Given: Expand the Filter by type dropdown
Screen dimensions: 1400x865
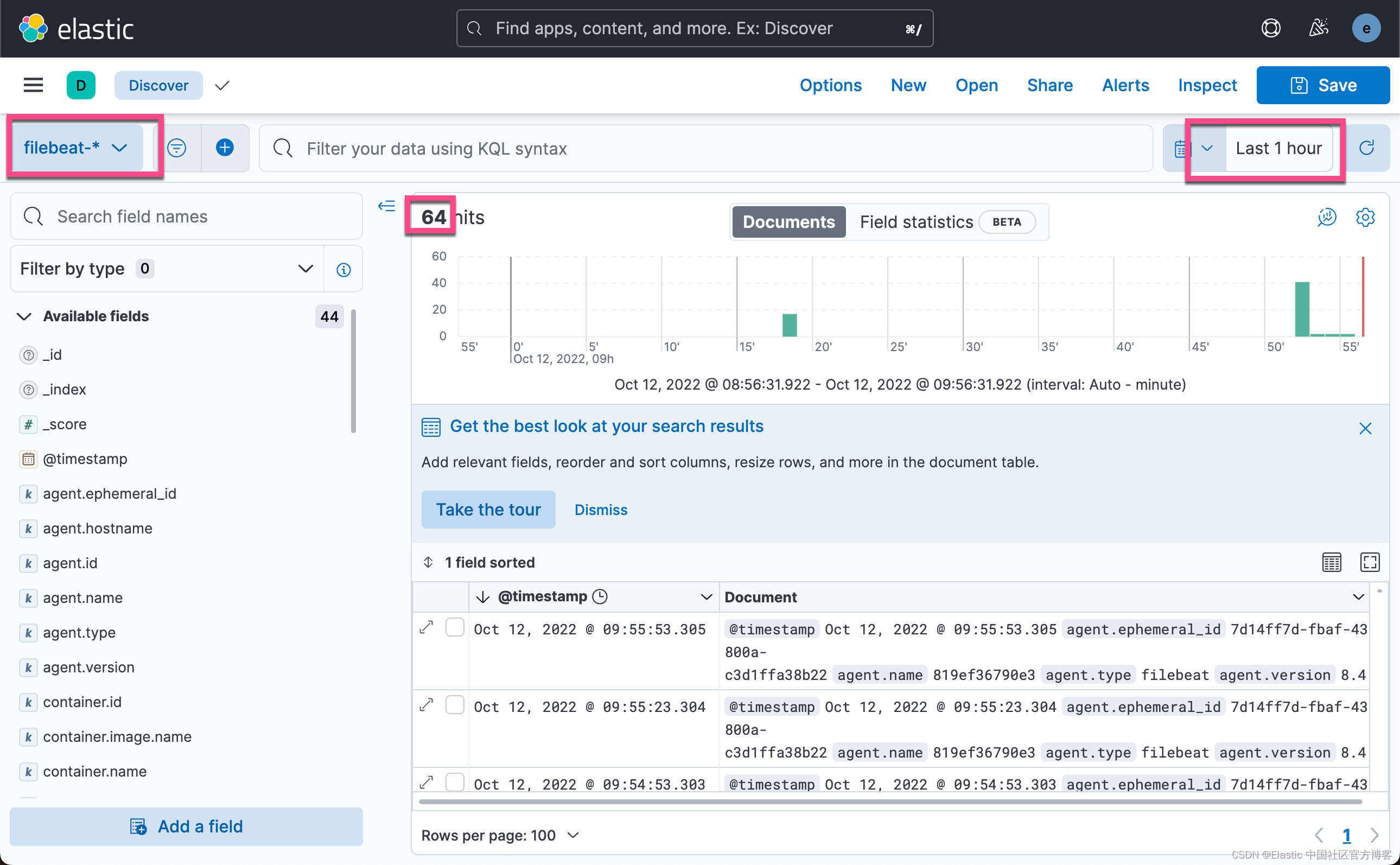Looking at the screenshot, I should pos(167,269).
